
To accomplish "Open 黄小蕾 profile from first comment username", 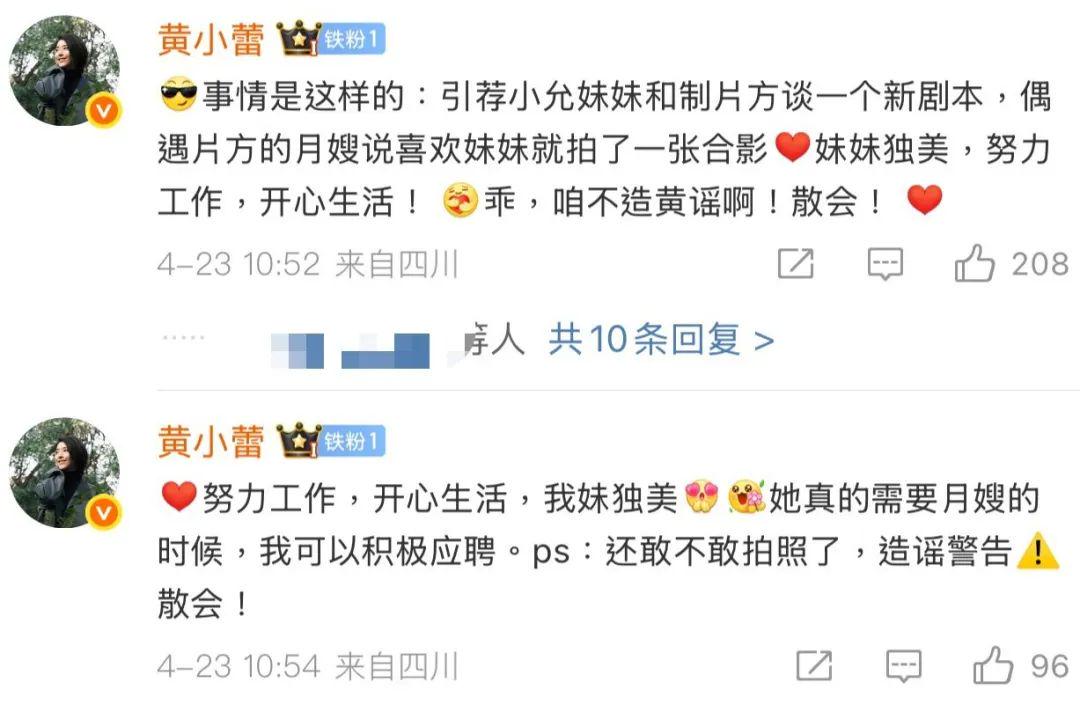I will [211, 39].
